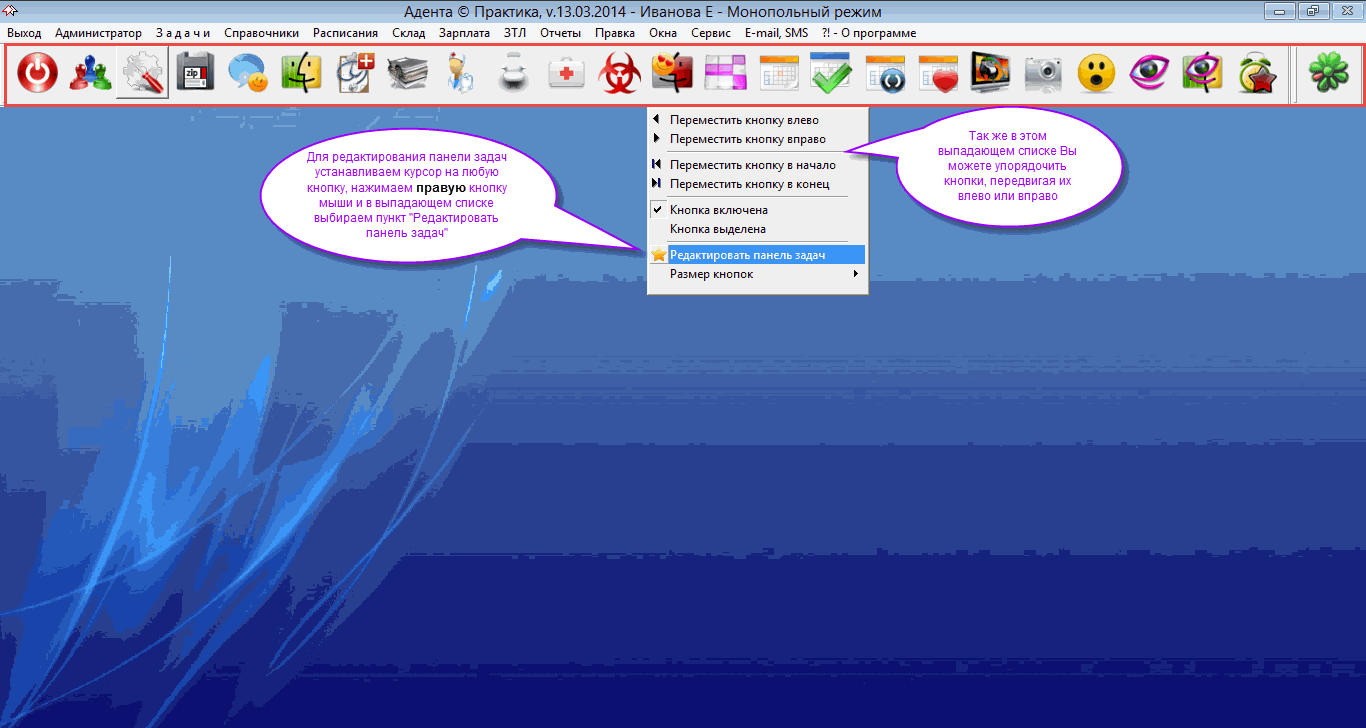1366x728 pixels.
Task: Choose 'Переместить кнопку влево' from context menu
Action: coord(744,120)
